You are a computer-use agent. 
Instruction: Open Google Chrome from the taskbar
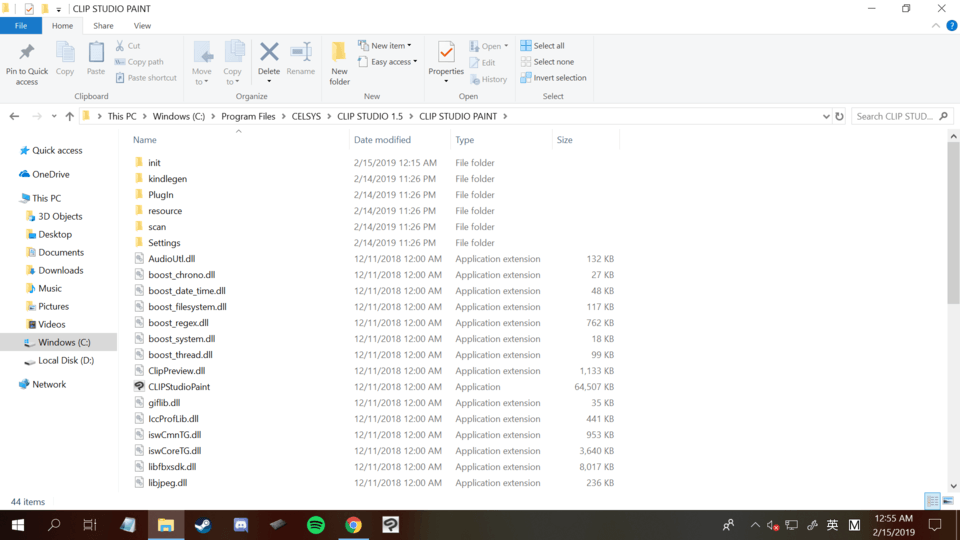coord(353,525)
